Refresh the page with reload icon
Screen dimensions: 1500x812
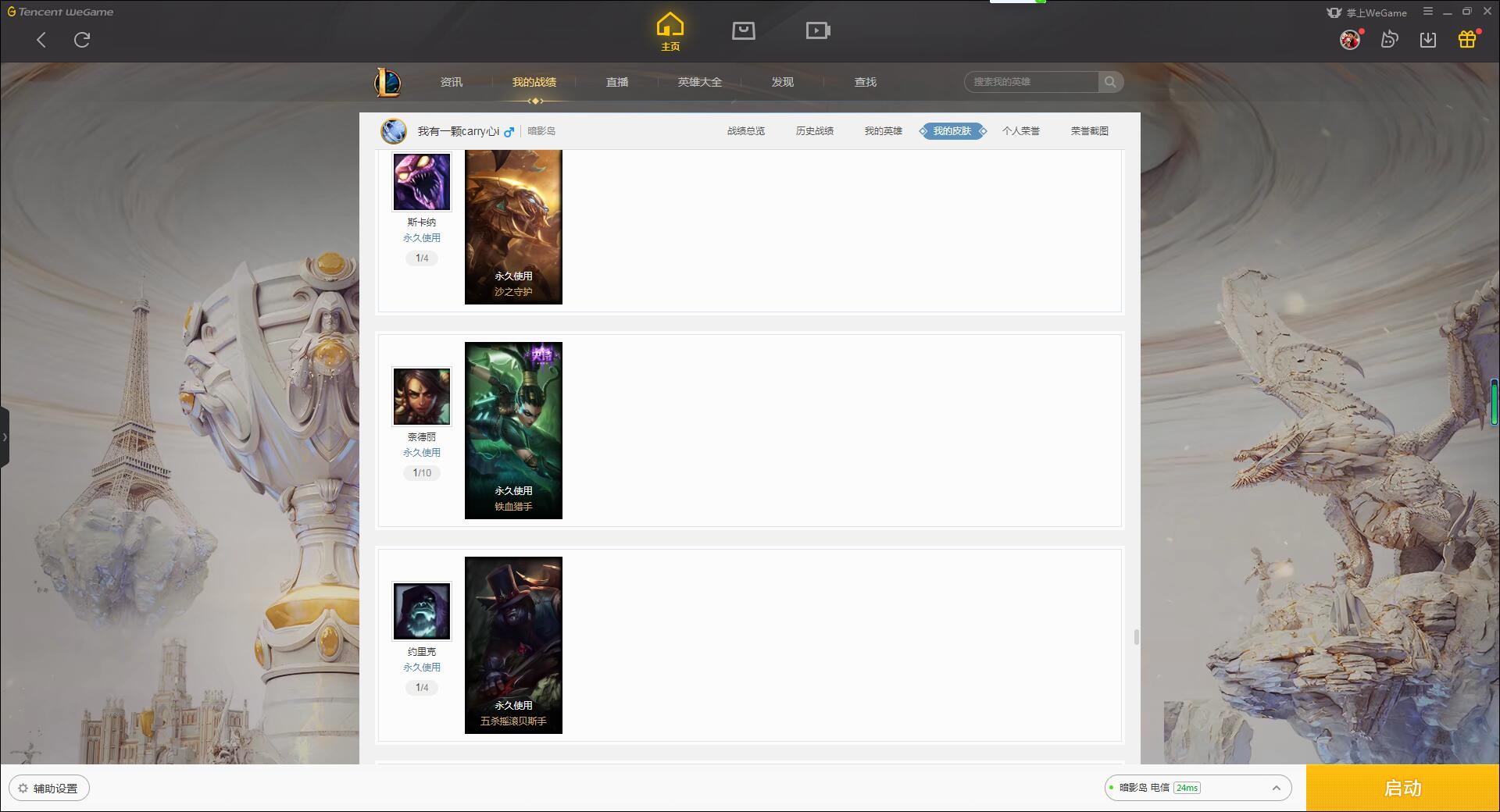82,40
